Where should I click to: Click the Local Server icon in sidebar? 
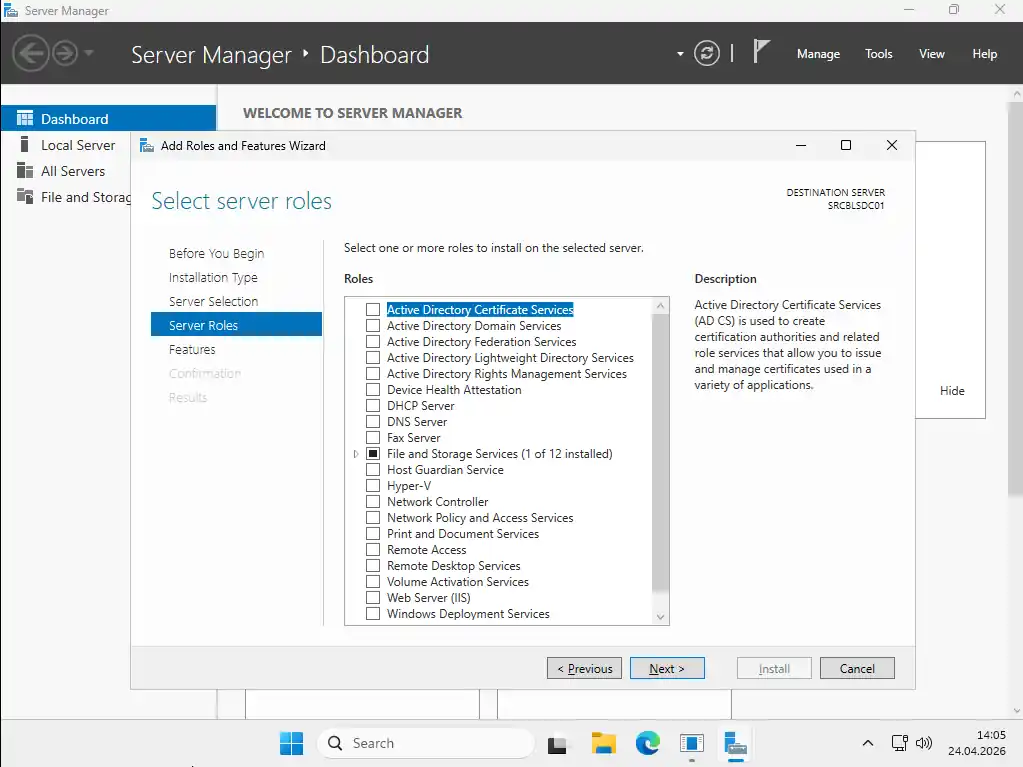pos(25,144)
